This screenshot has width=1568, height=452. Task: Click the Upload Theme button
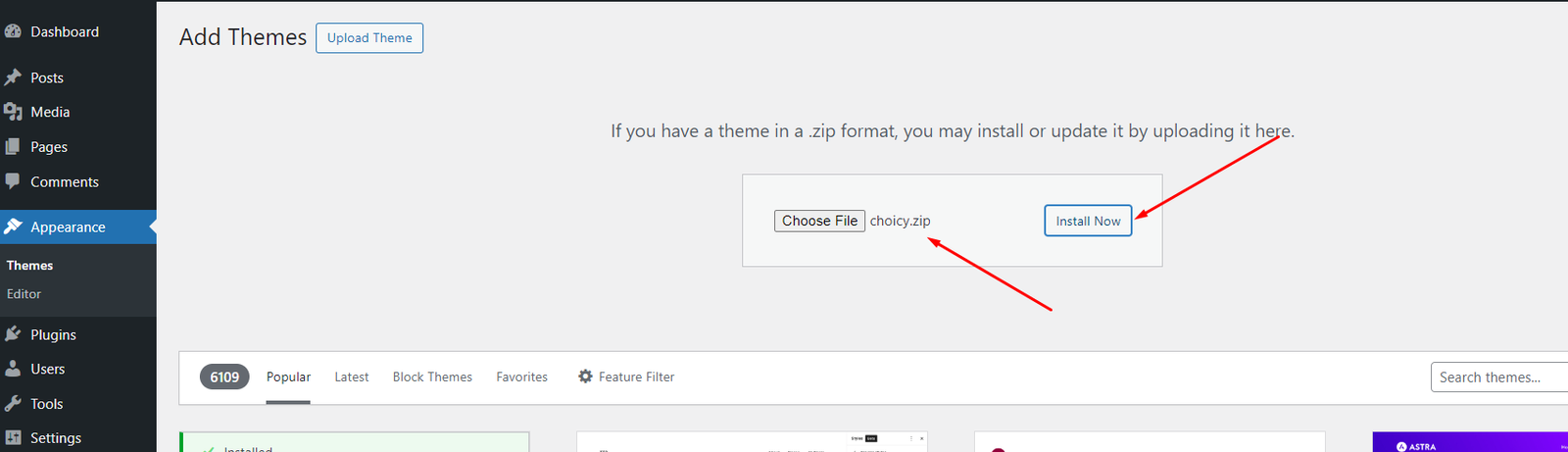[369, 38]
